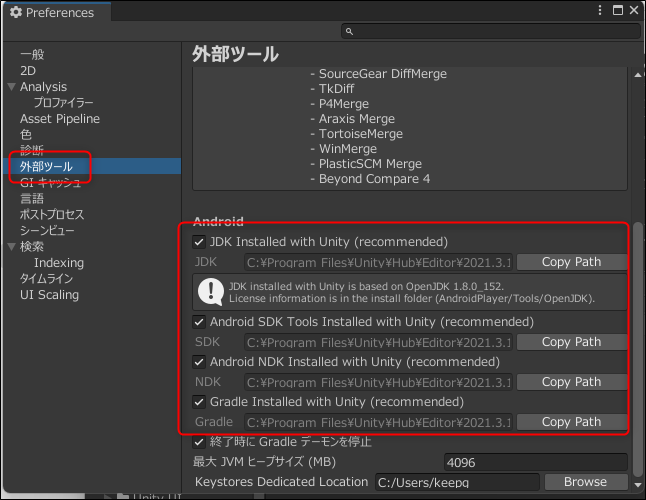Click the JDK info exclamation icon

[211, 292]
